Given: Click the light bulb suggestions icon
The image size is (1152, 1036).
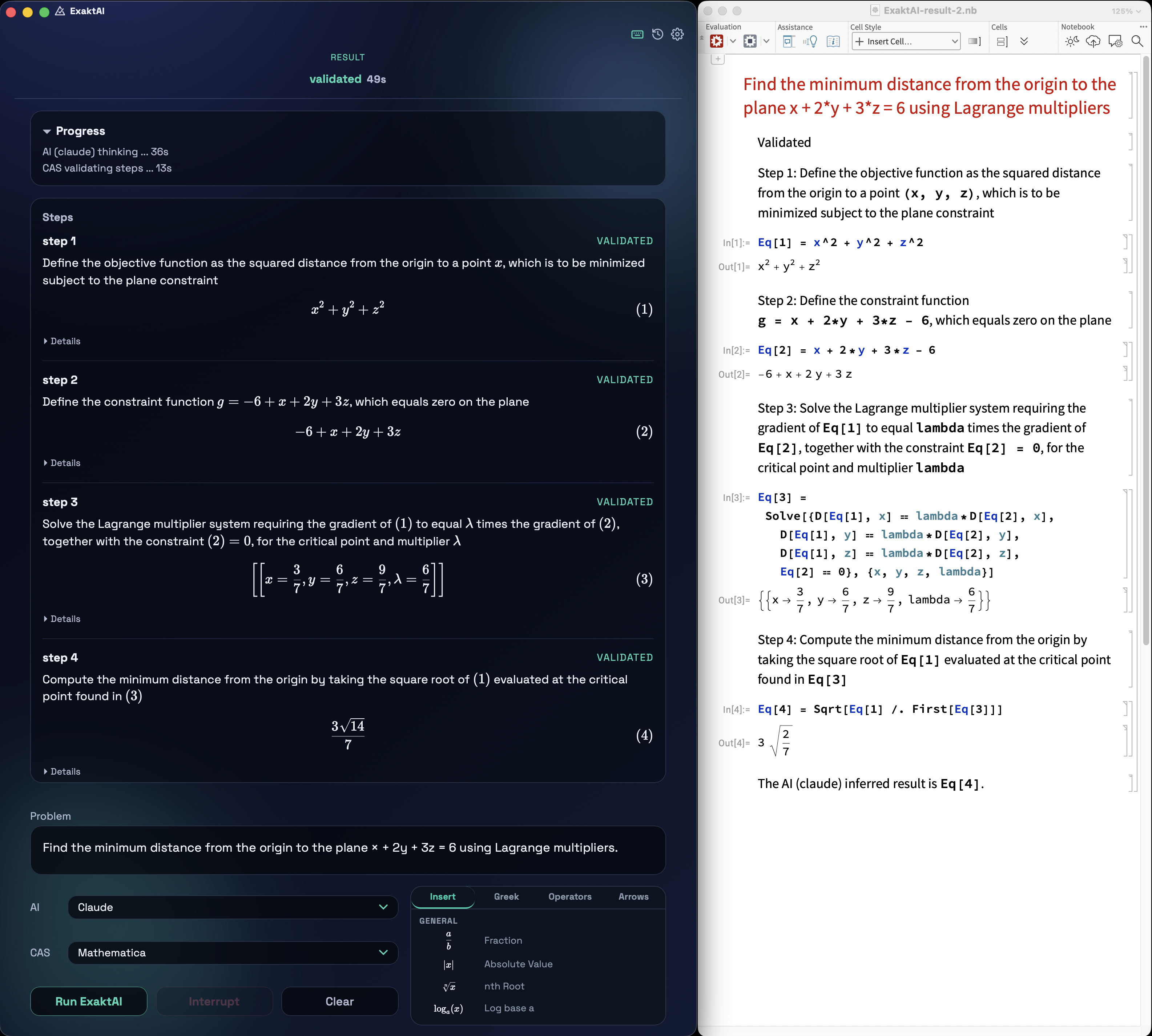Looking at the screenshot, I should pyautogui.click(x=810, y=41).
